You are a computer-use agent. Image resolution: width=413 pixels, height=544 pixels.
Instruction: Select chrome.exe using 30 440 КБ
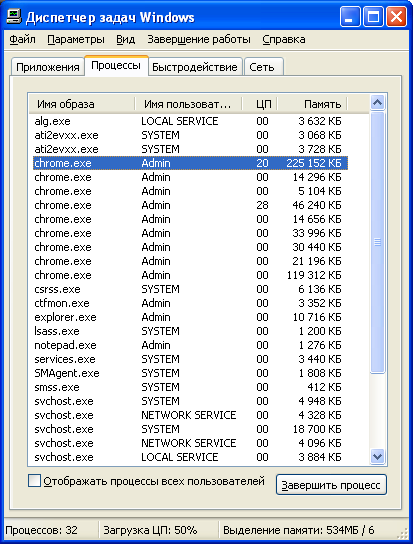coord(190,247)
